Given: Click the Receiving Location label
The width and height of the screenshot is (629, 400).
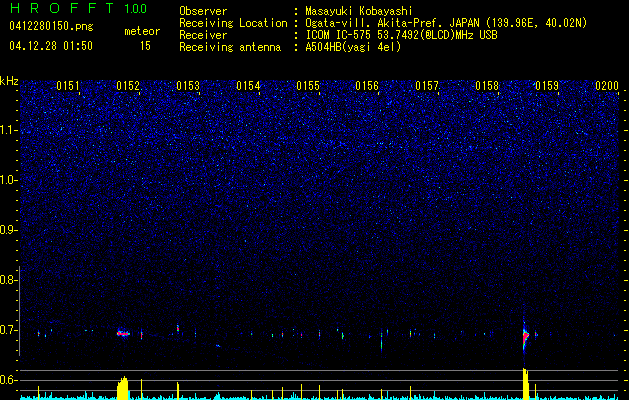Looking at the screenshot, I should click(x=233, y=23).
